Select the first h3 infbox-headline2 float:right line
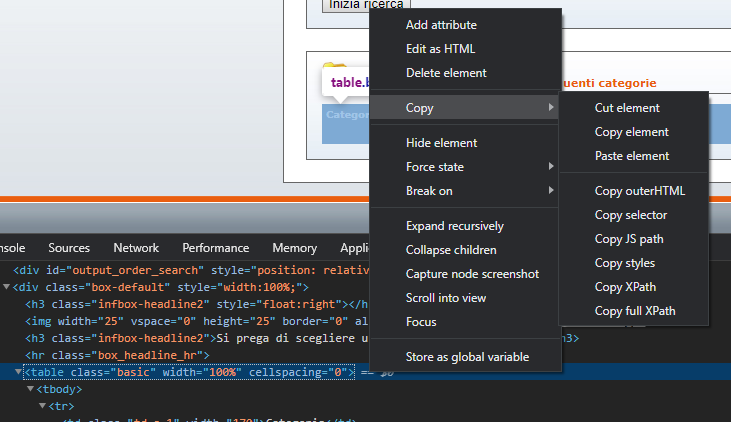This screenshot has width=731, height=422. 196,304
